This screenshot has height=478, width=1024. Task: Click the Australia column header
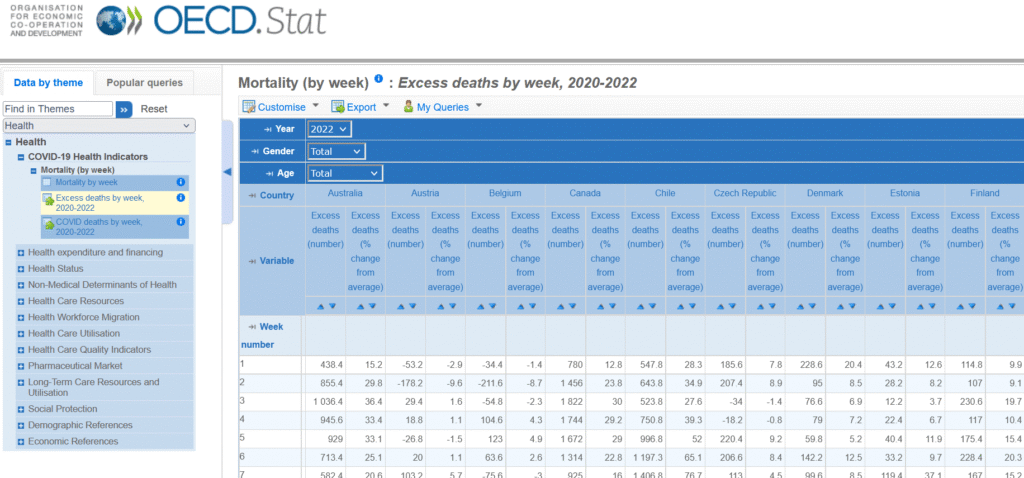pos(345,193)
